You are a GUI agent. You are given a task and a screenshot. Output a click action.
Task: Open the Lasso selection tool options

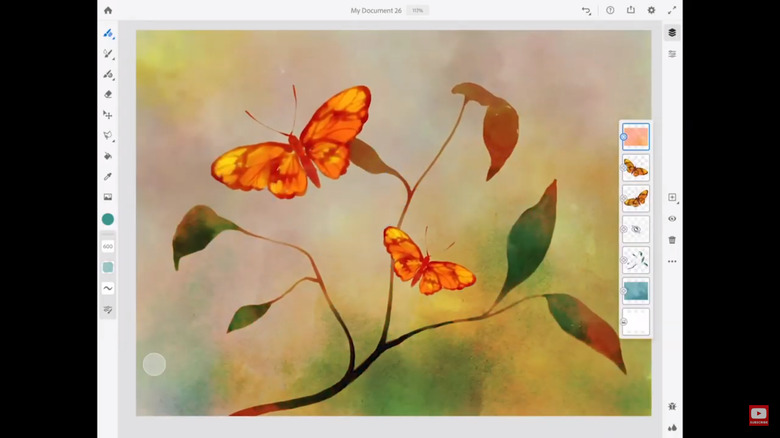point(108,135)
